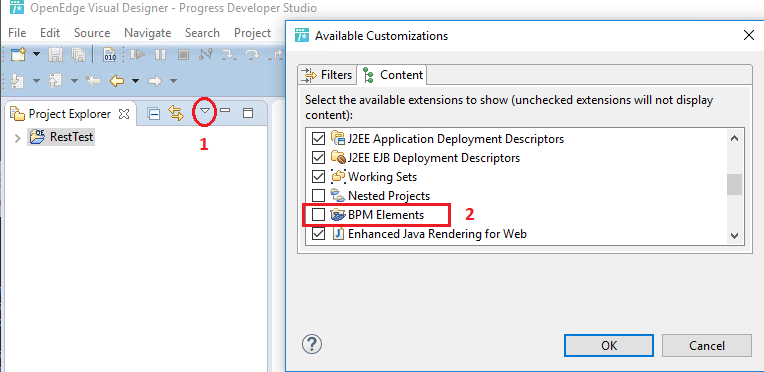Enable the BPM Elements checkbox
Screen dimensions: 764x372
318,215
